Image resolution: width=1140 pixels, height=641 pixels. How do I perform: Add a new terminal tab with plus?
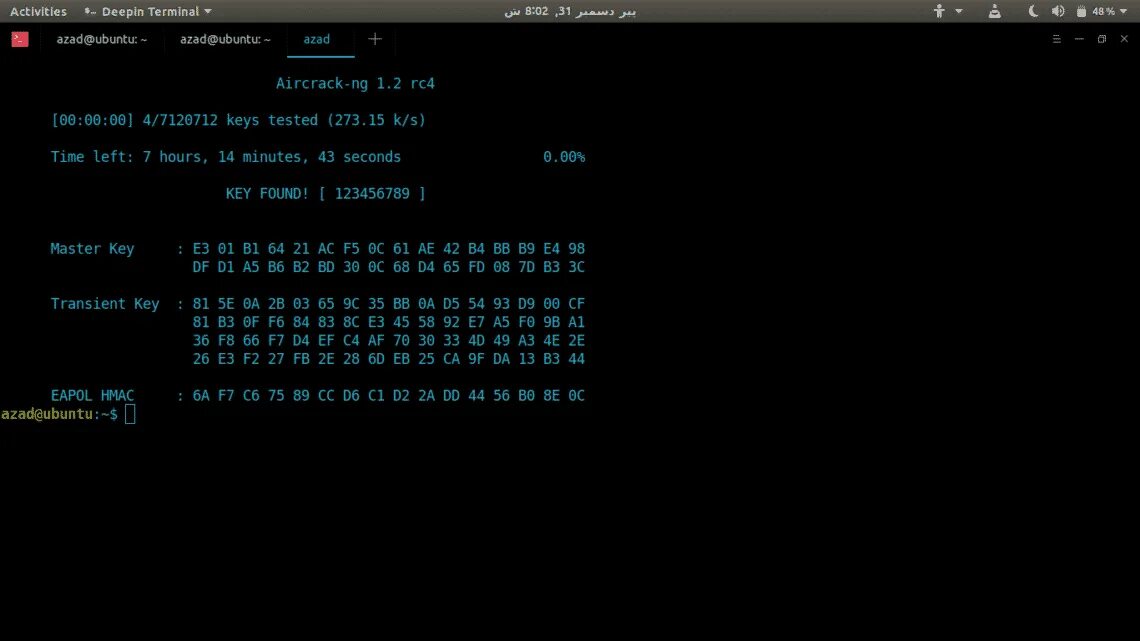pos(374,39)
